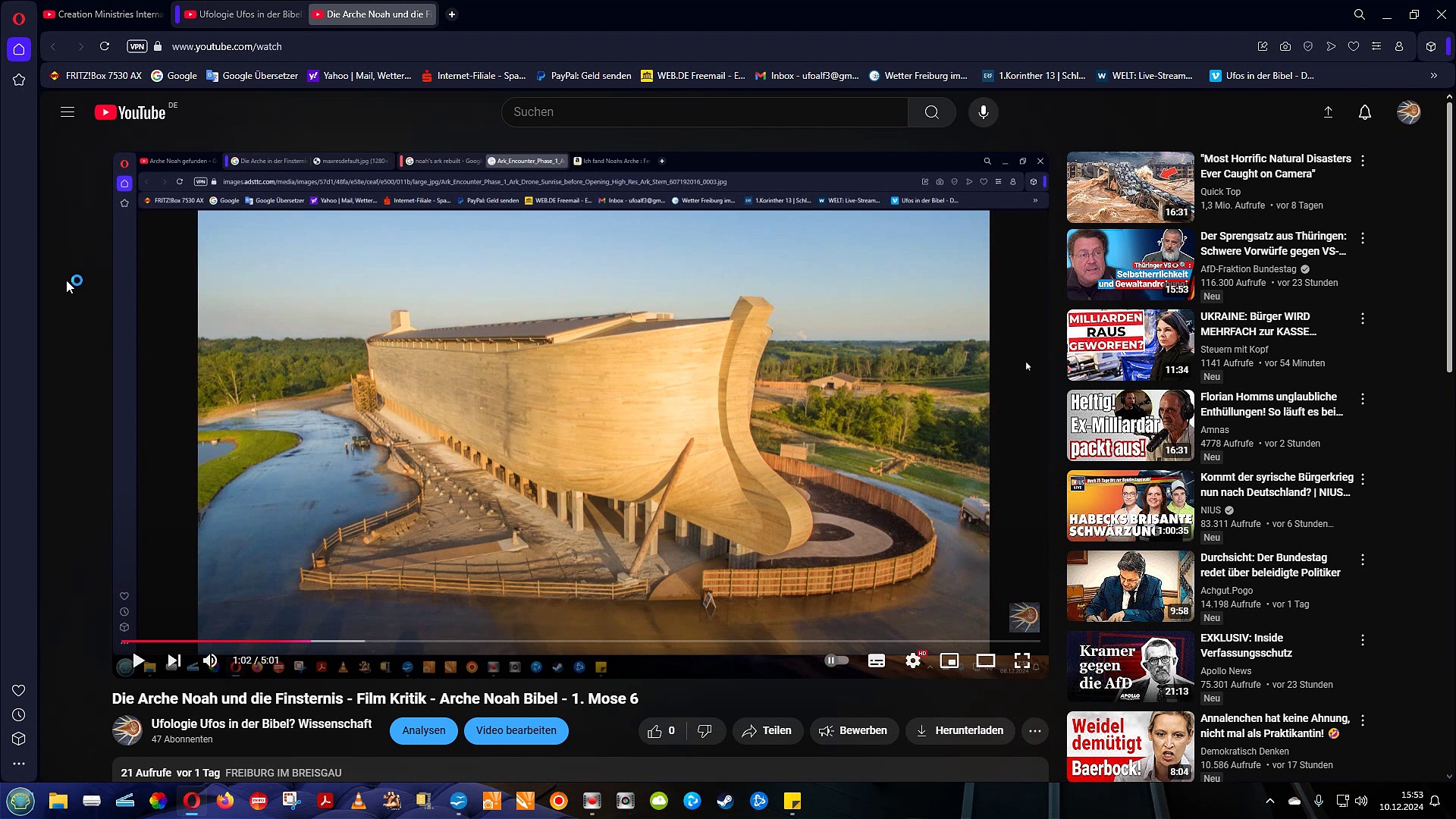This screenshot has height=819, width=1456.
Task: Open YouTube notifications bell
Action: (x=1364, y=112)
